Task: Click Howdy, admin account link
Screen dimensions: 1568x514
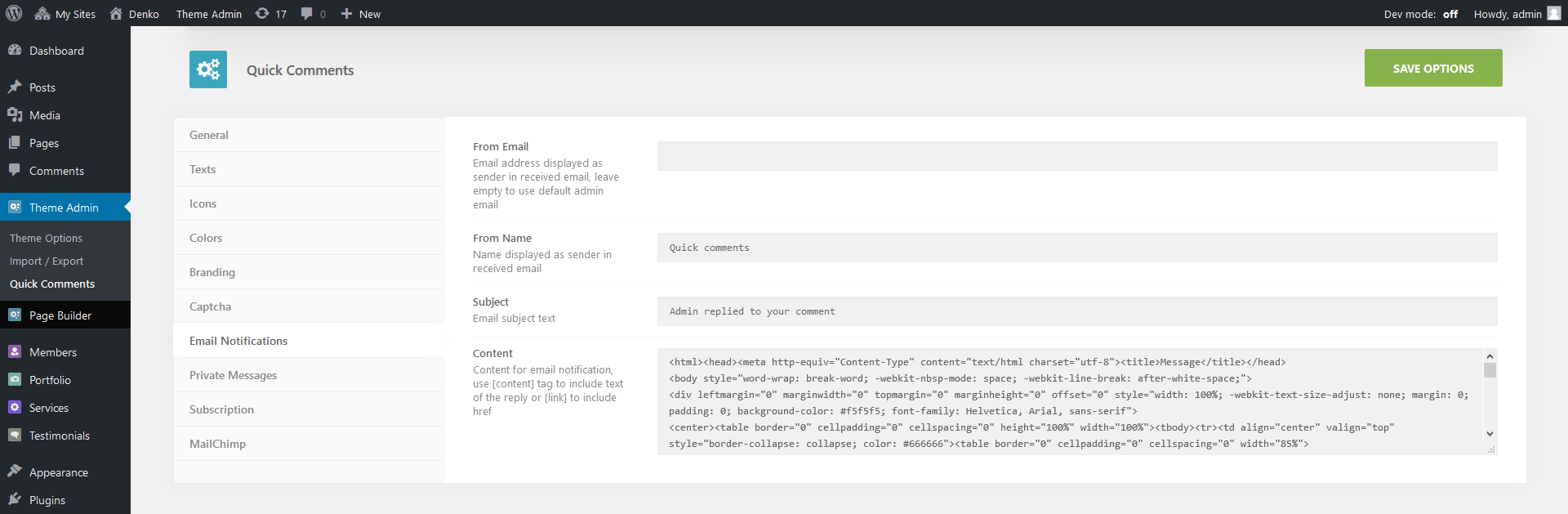Action: (x=1508, y=14)
